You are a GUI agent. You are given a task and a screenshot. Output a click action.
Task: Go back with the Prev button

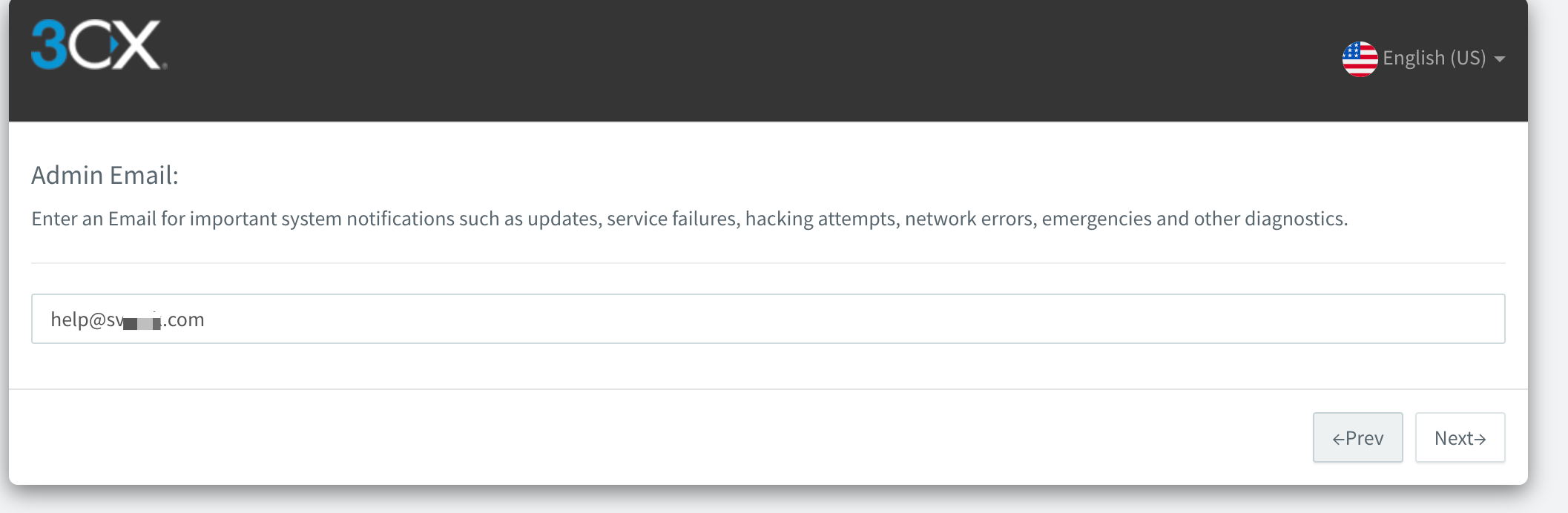click(1357, 437)
